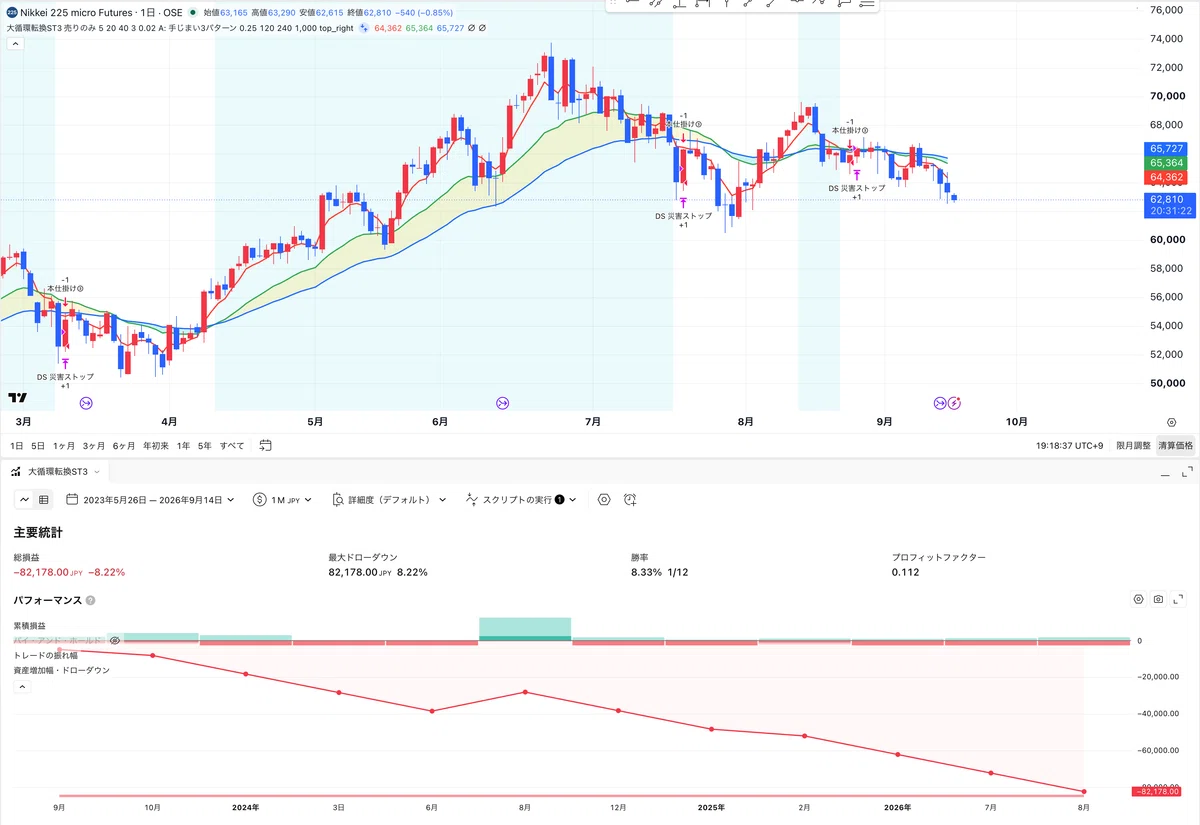Maximize the strategy tester panel
This screenshot has height=825, width=1200.
(1187, 470)
